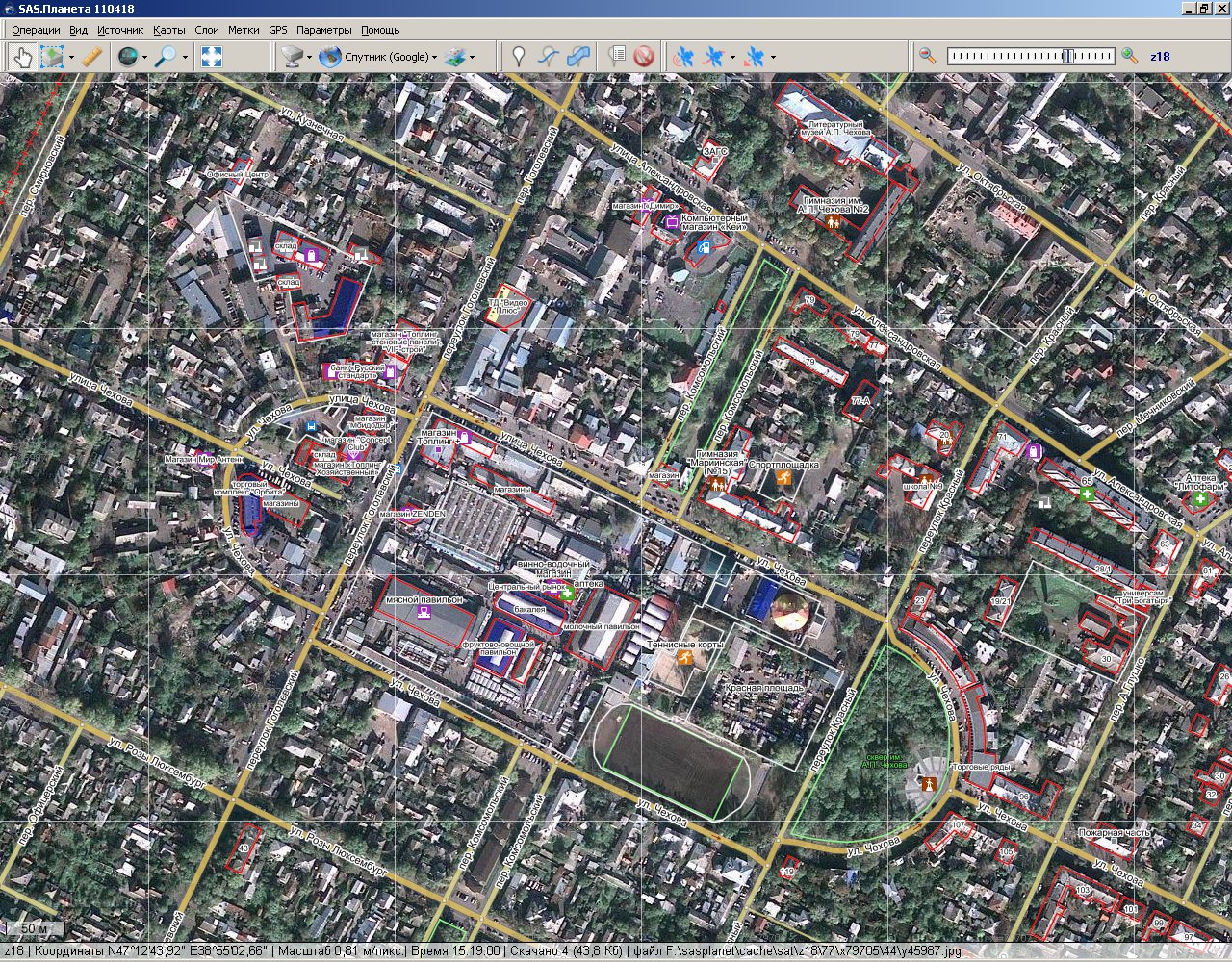Select the ruler distance measurement tool

click(x=92, y=57)
